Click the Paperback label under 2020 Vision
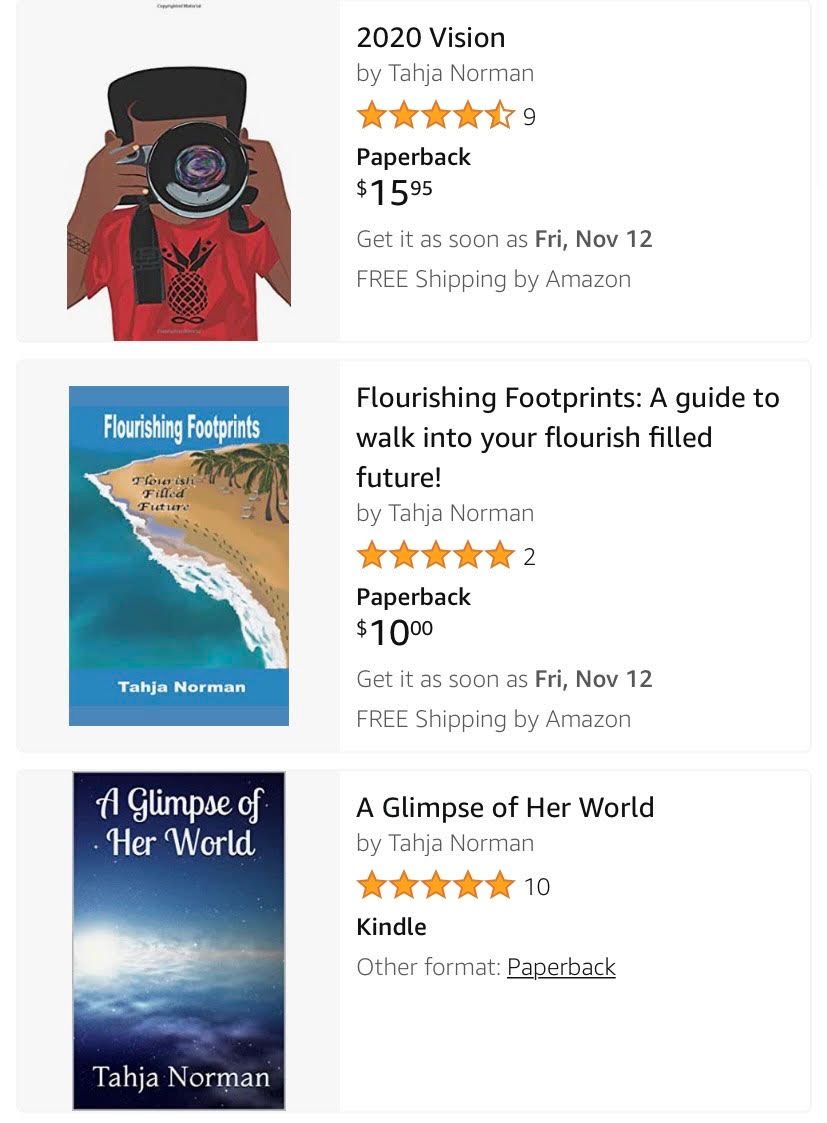This screenshot has width=827, height=1123. [x=413, y=157]
